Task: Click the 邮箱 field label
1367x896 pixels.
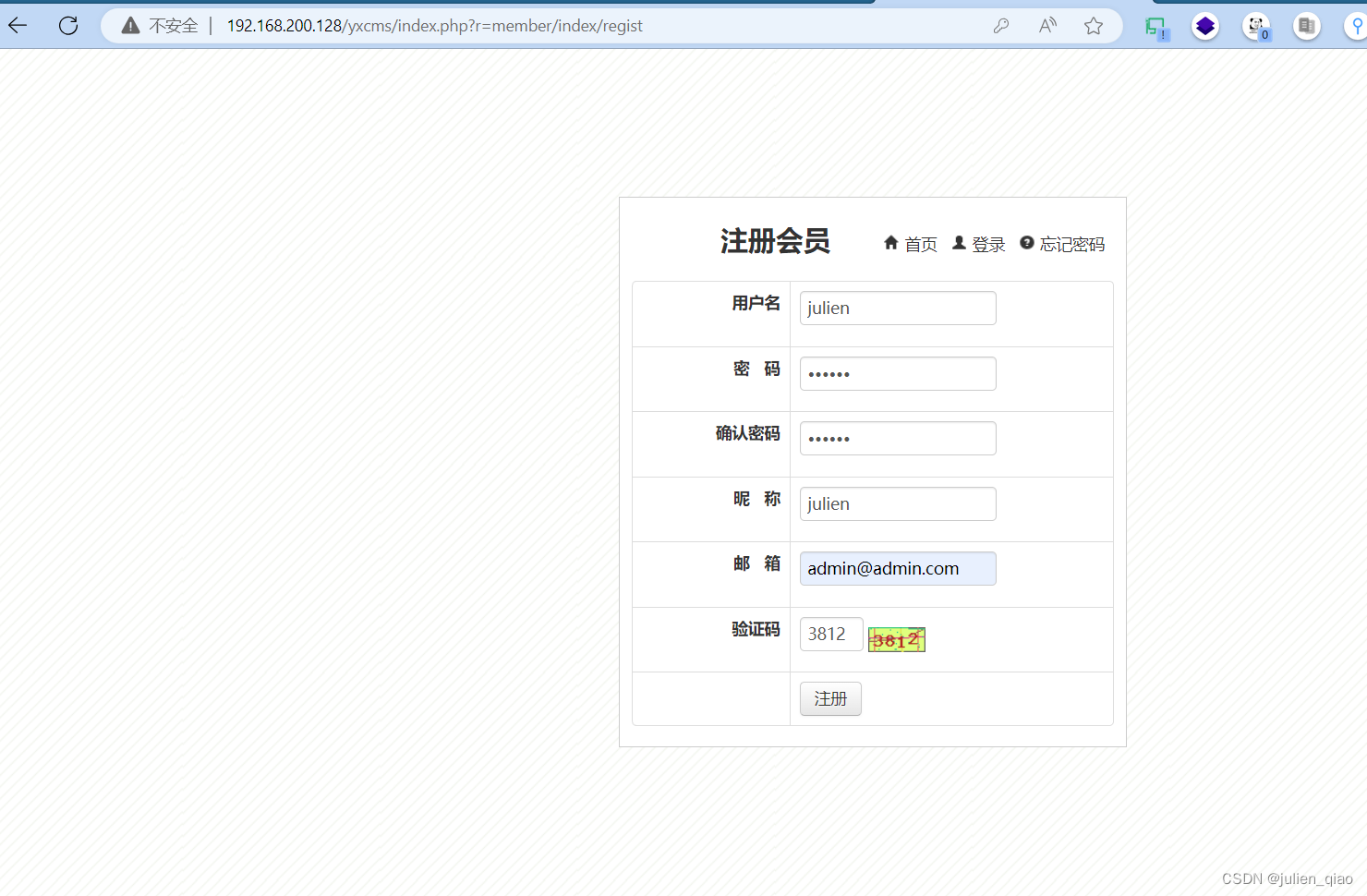Action: pos(757,563)
